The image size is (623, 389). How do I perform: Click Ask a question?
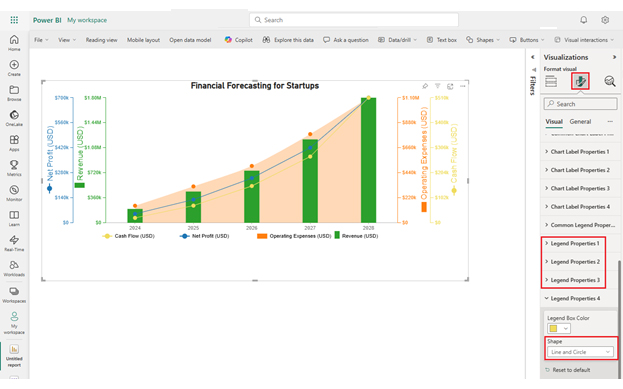click(x=346, y=40)
